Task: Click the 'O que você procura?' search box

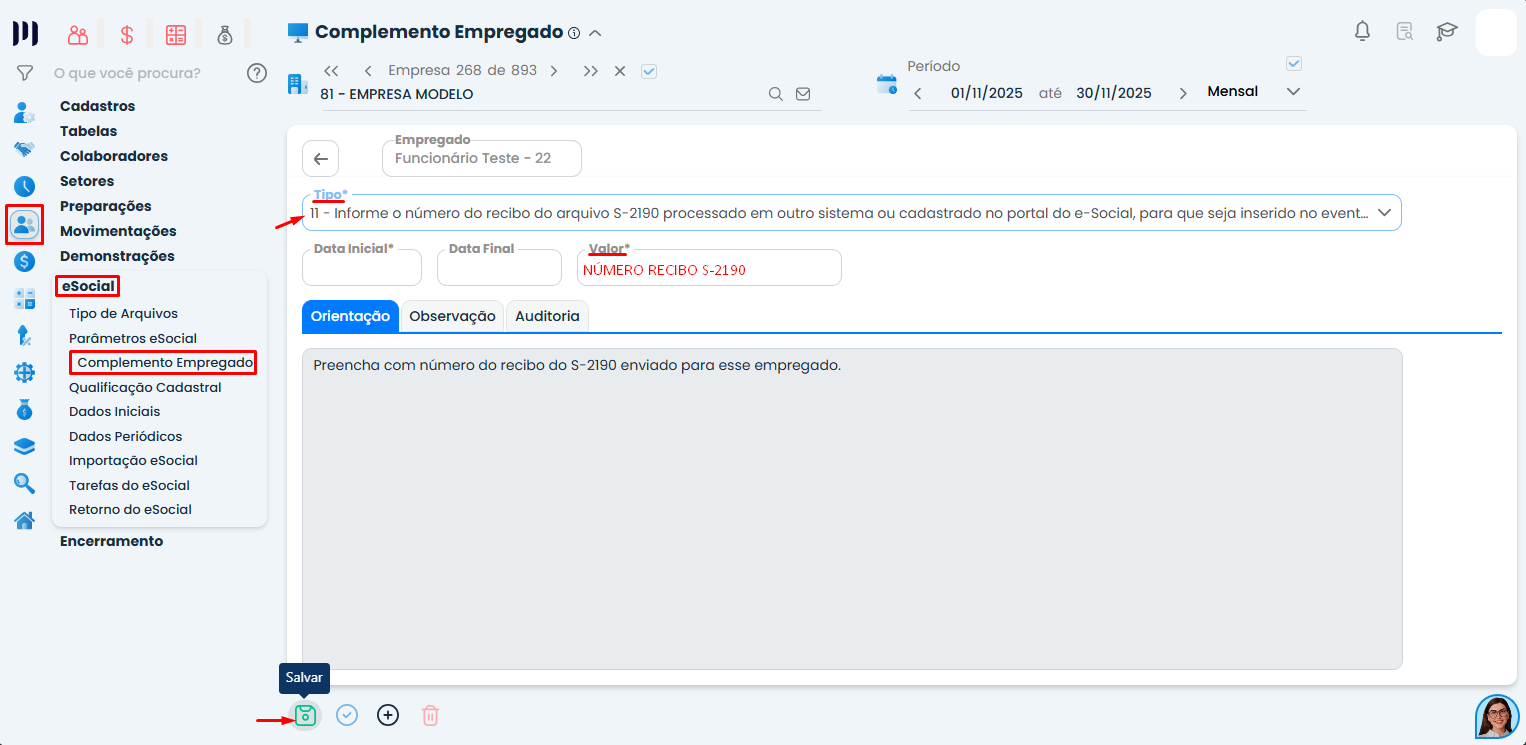Action: point(145,73)
